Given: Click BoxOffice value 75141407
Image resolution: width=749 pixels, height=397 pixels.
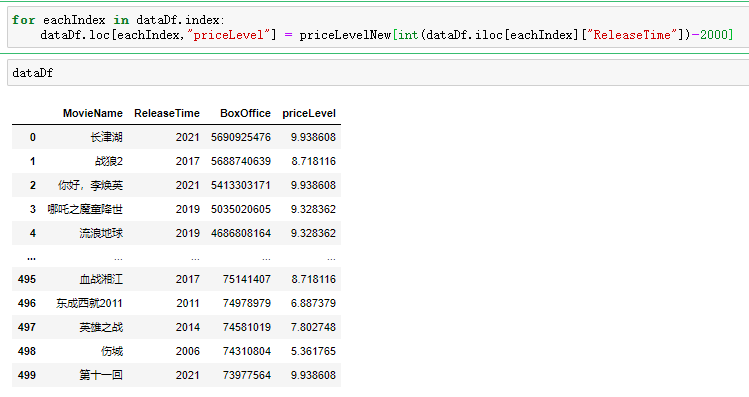Looking at the screenshot, I should [246, 279].
